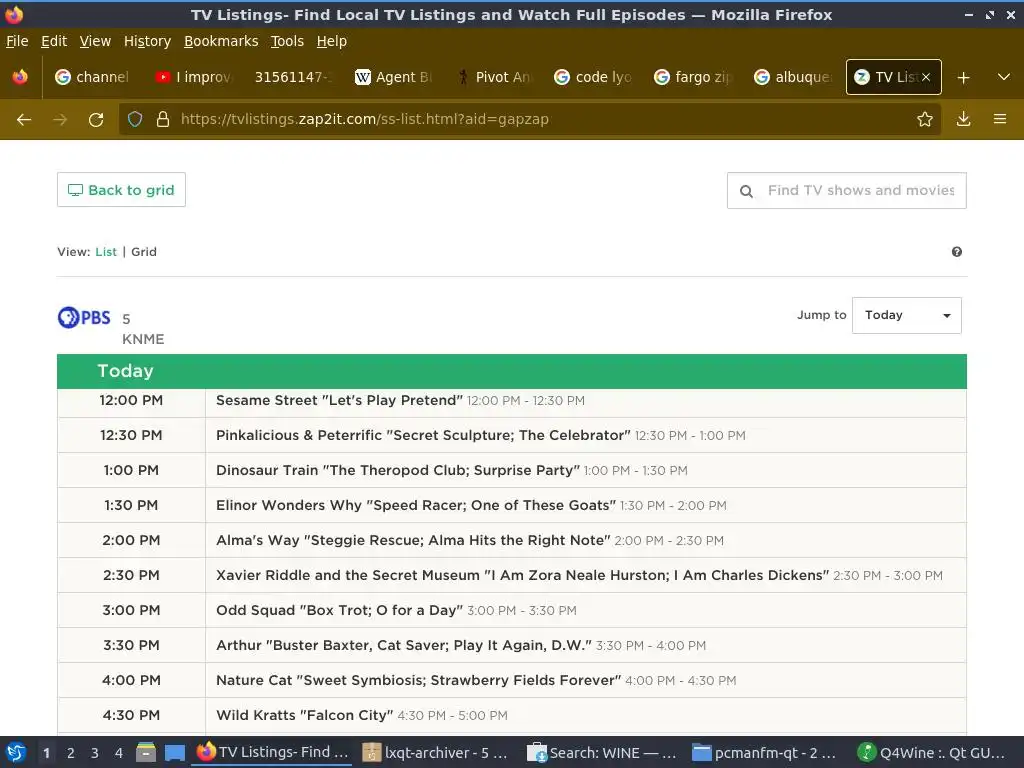
Task: Open the History menu
Action: [148, 41]
